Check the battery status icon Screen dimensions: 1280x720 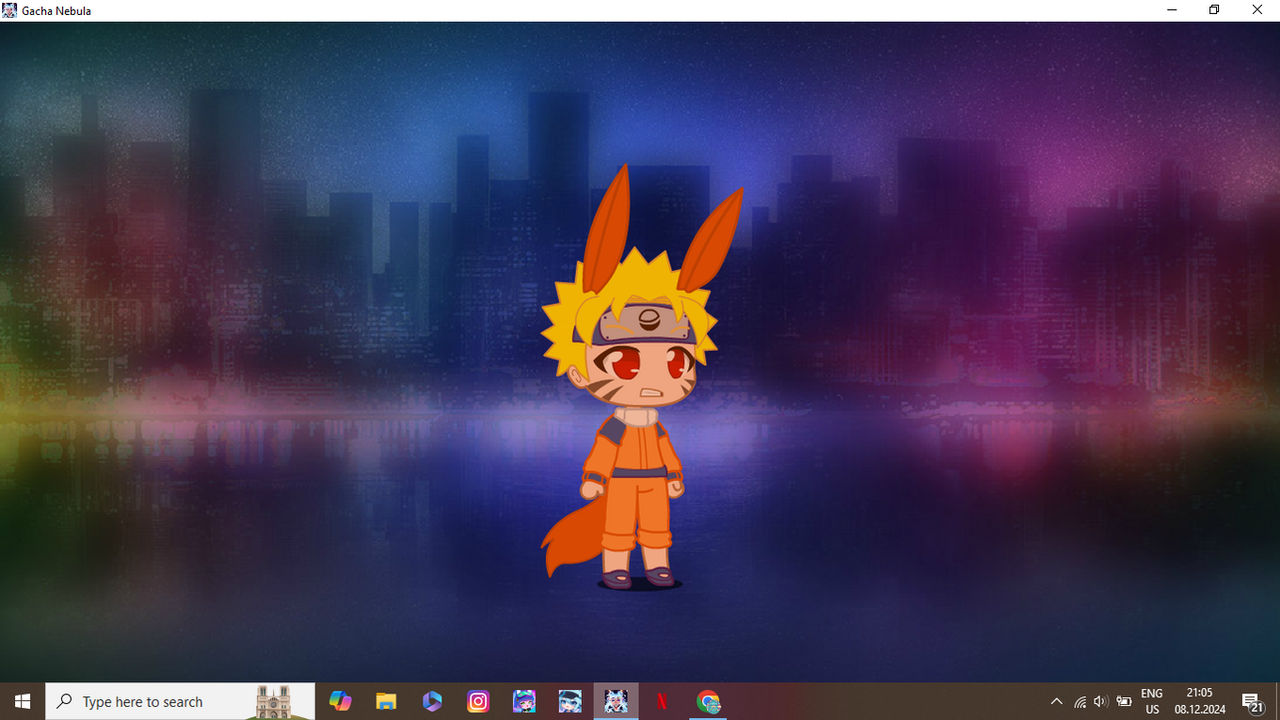[x=1124, y=702]
